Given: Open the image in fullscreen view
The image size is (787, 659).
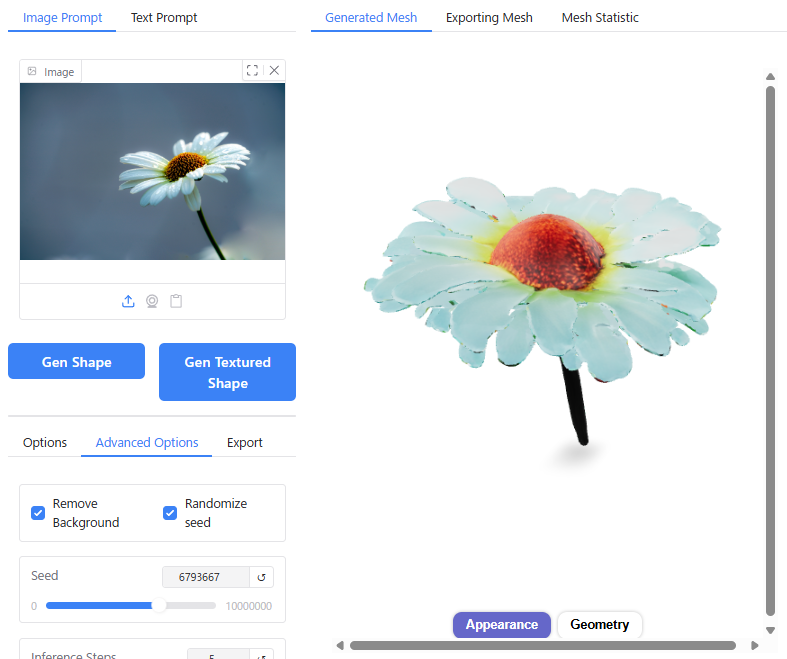Looking at the screenshot, I should coord(252,70).
